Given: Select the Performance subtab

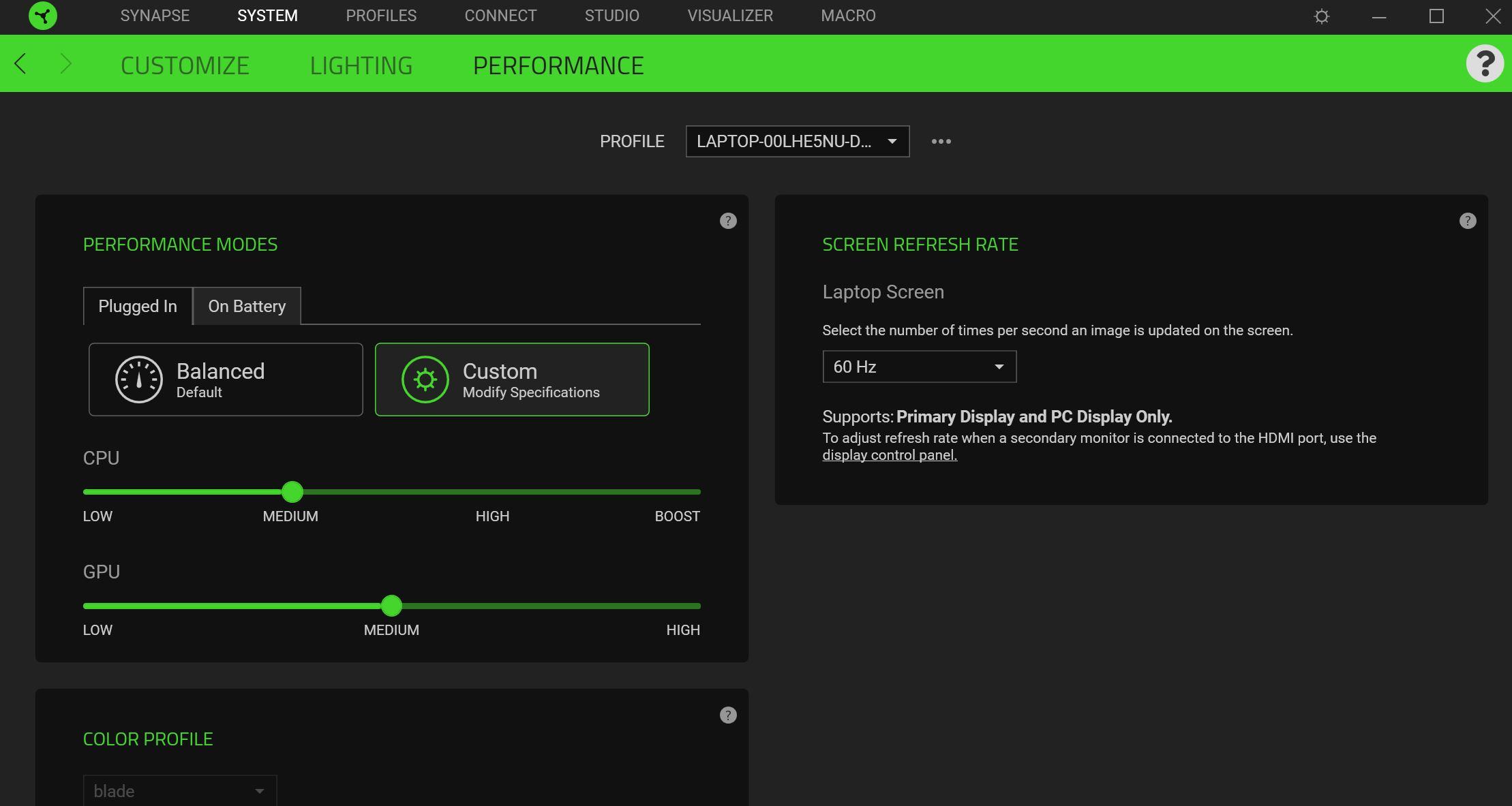Looking at the screenshot, I should pos(558,65).
